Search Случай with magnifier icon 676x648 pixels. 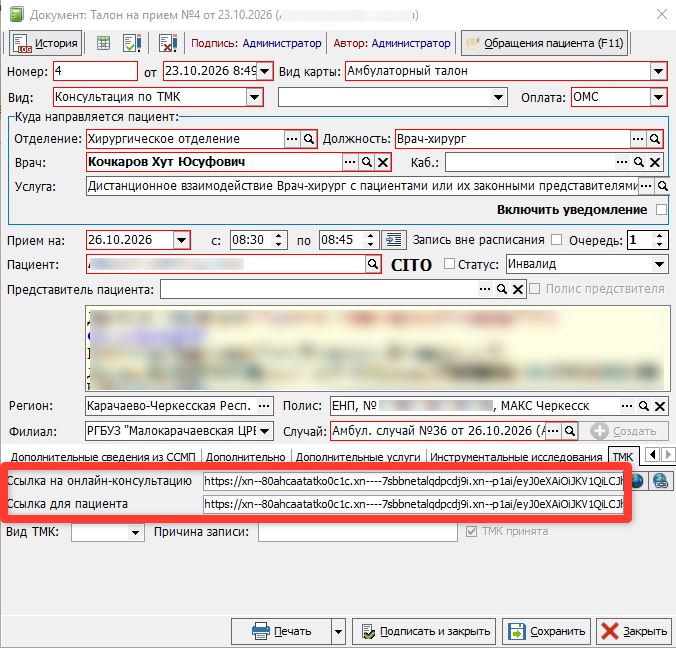[x=570, y=431]
